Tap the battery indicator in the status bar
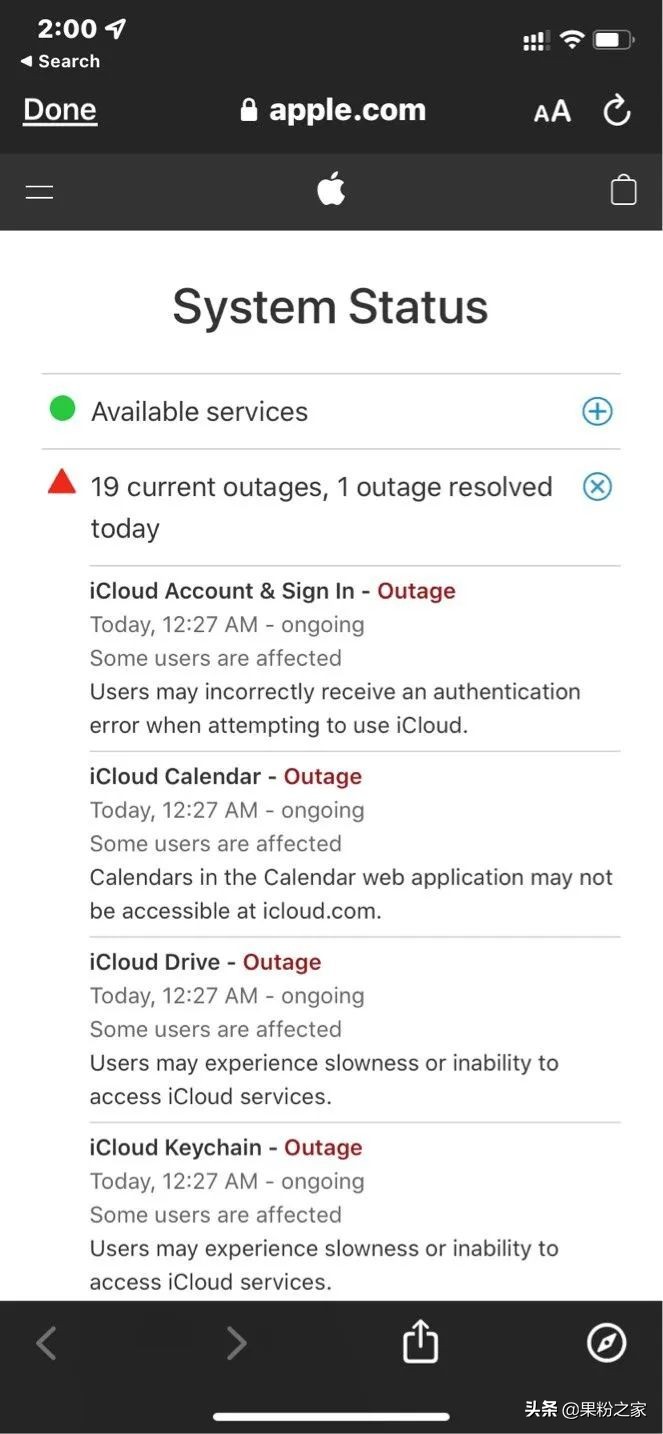The height and width of the screenshot is (1434, 663). point(613,40)
